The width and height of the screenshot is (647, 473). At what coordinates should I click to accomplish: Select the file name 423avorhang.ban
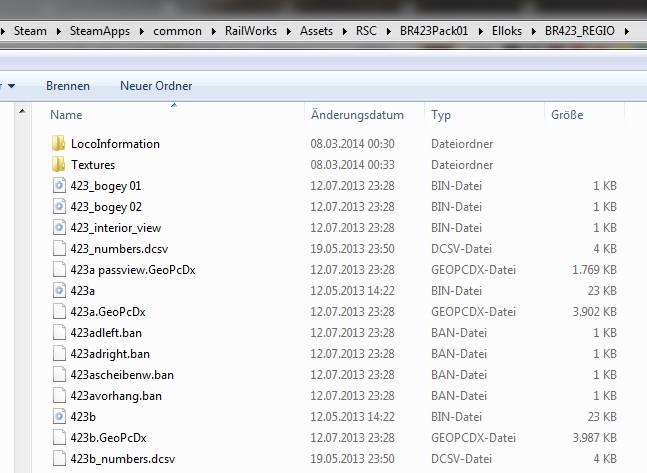pyautogui.click(x=116, y=396)
